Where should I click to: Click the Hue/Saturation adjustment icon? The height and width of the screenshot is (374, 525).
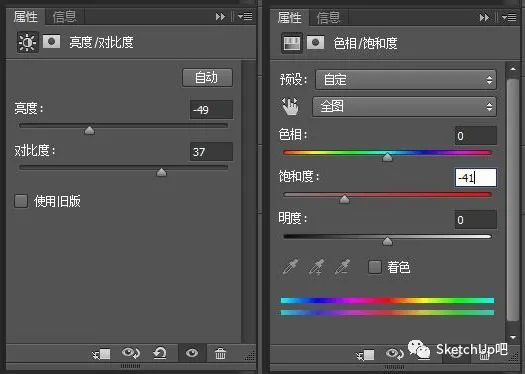click(292, 43)
